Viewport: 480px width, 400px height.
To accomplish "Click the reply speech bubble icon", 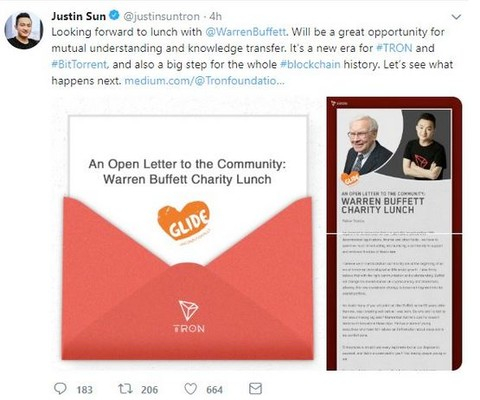I will tap(60, 388).
